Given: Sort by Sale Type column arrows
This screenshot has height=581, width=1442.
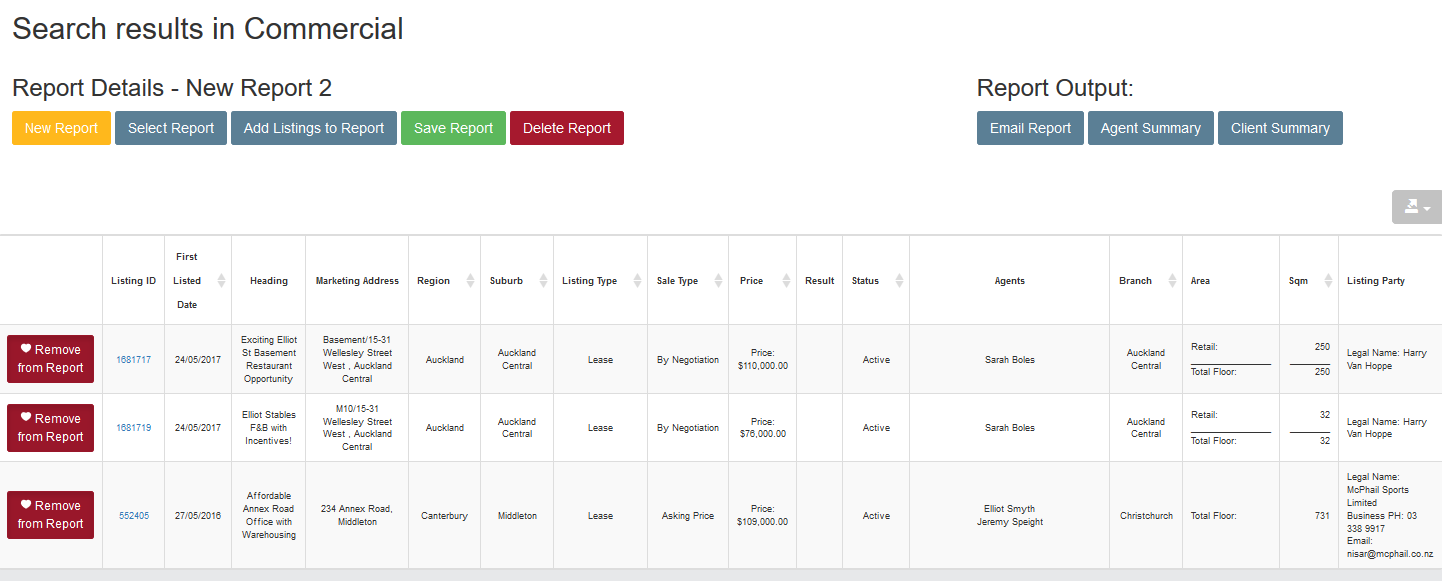Looking at the screenshot, I should [x=718, y=281].
